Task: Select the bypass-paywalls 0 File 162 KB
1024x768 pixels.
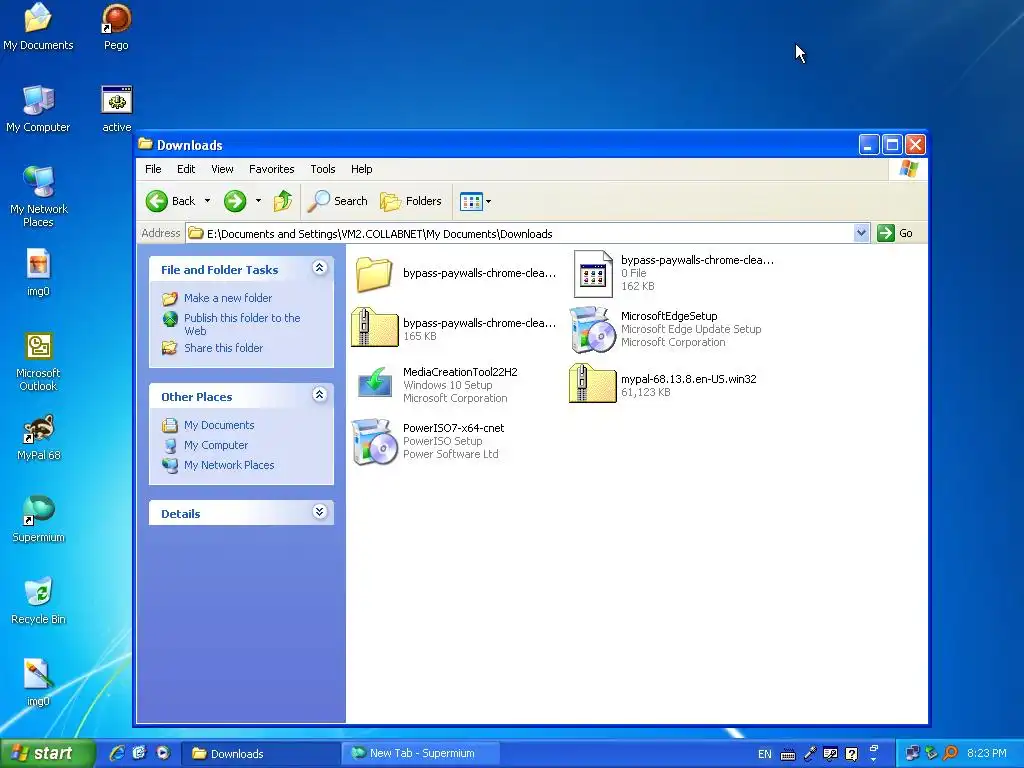Action: coord(593,274)
